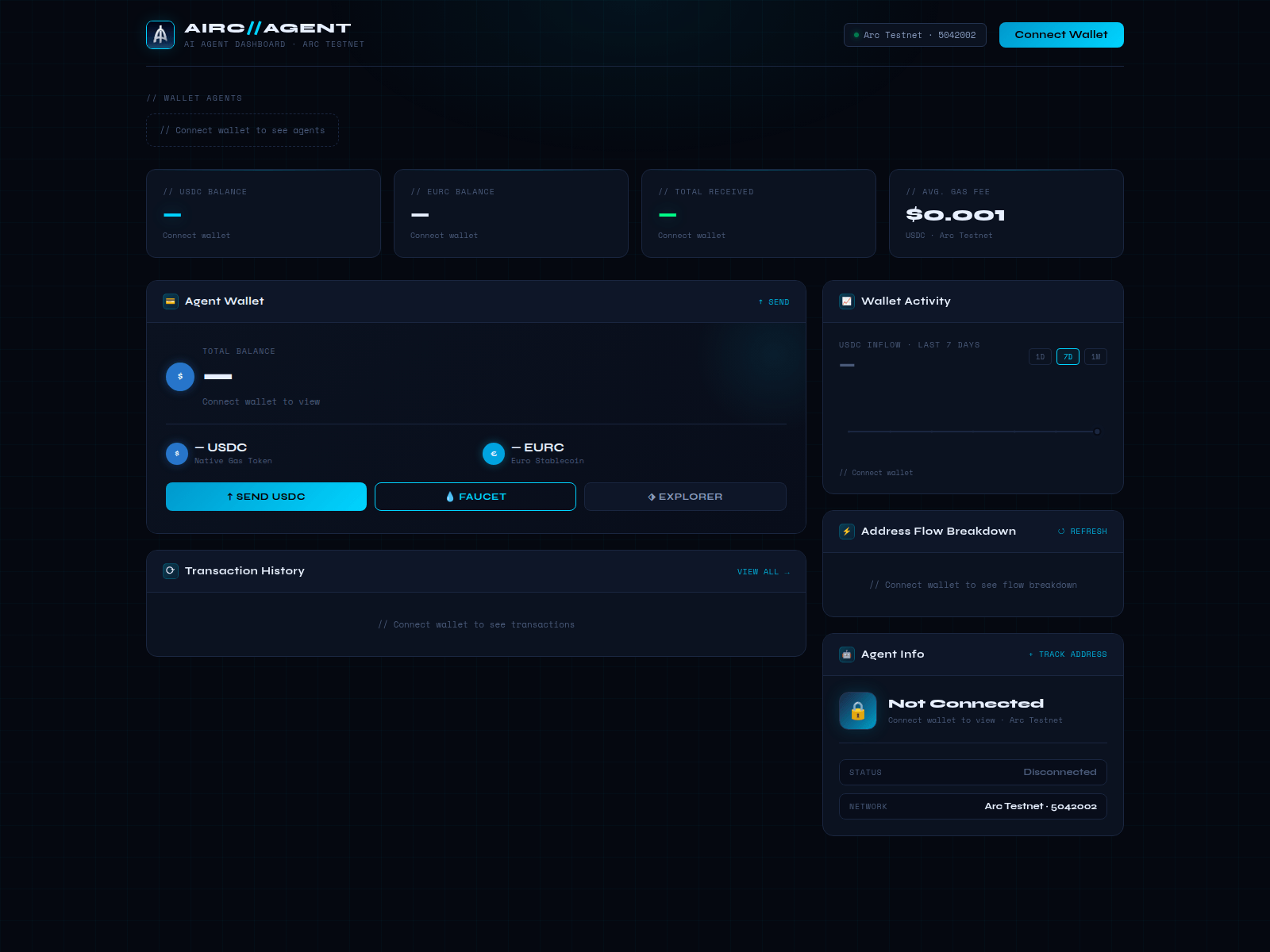The image size is (1270, 952).
Task: Click the lock icon beside Not Connected
Action: pyautogui.click(x=858, y=711)
